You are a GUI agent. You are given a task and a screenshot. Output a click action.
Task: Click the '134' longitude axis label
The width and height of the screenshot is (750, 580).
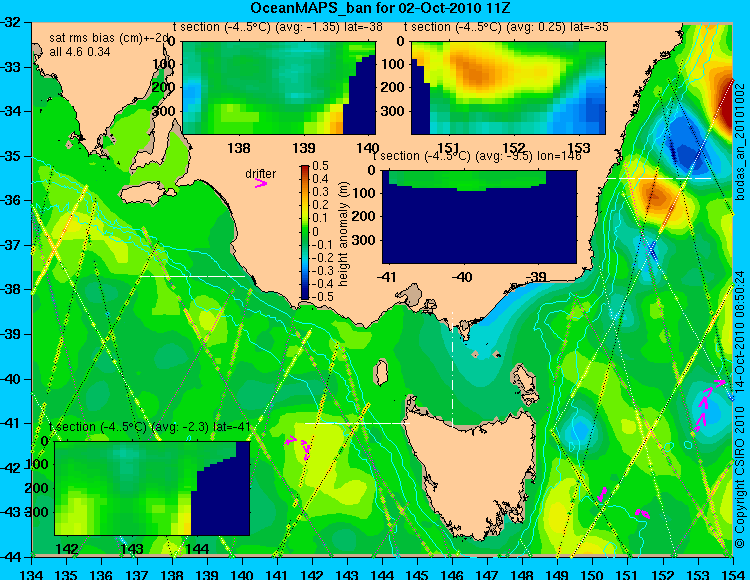33,574
